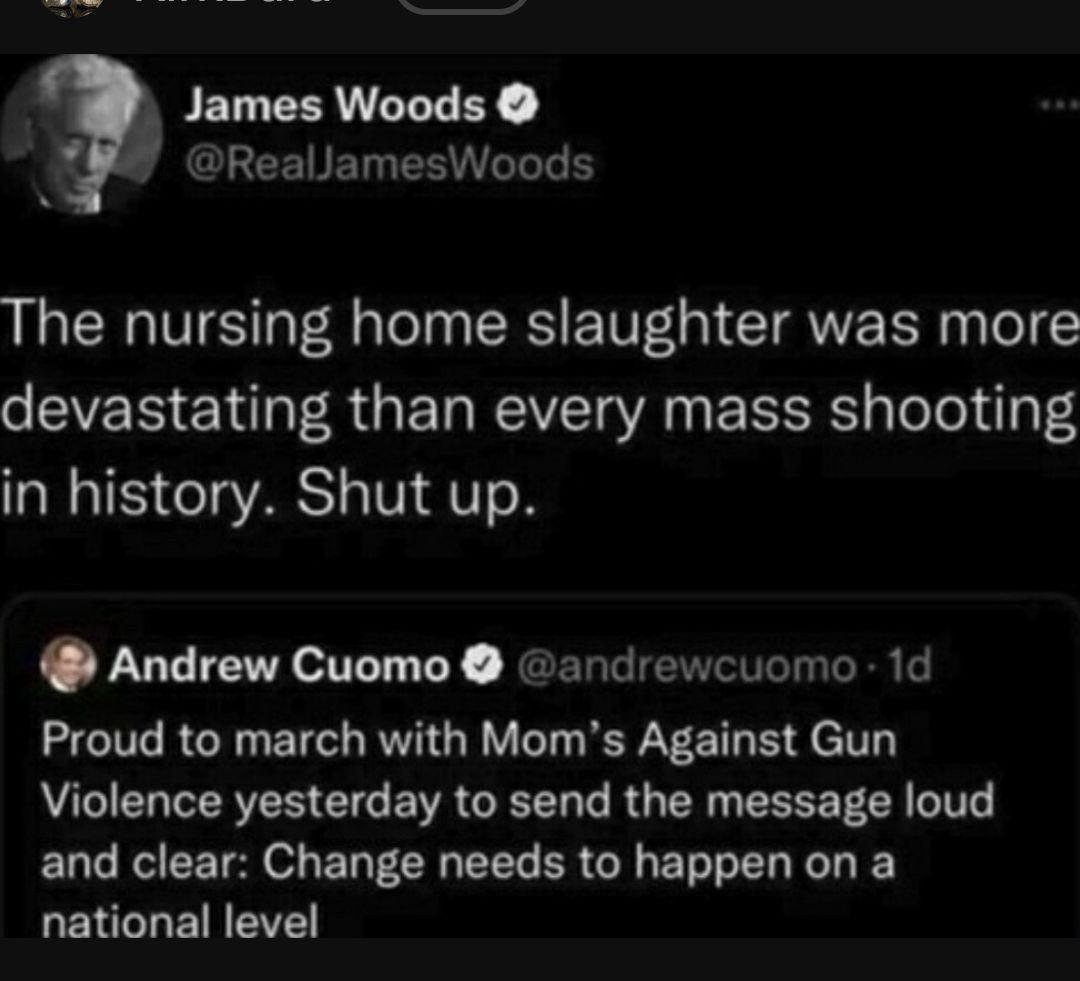Click Andrew Cuomo's verified badge icon
The image size is (1080, 981).
(x=482, y=665)
